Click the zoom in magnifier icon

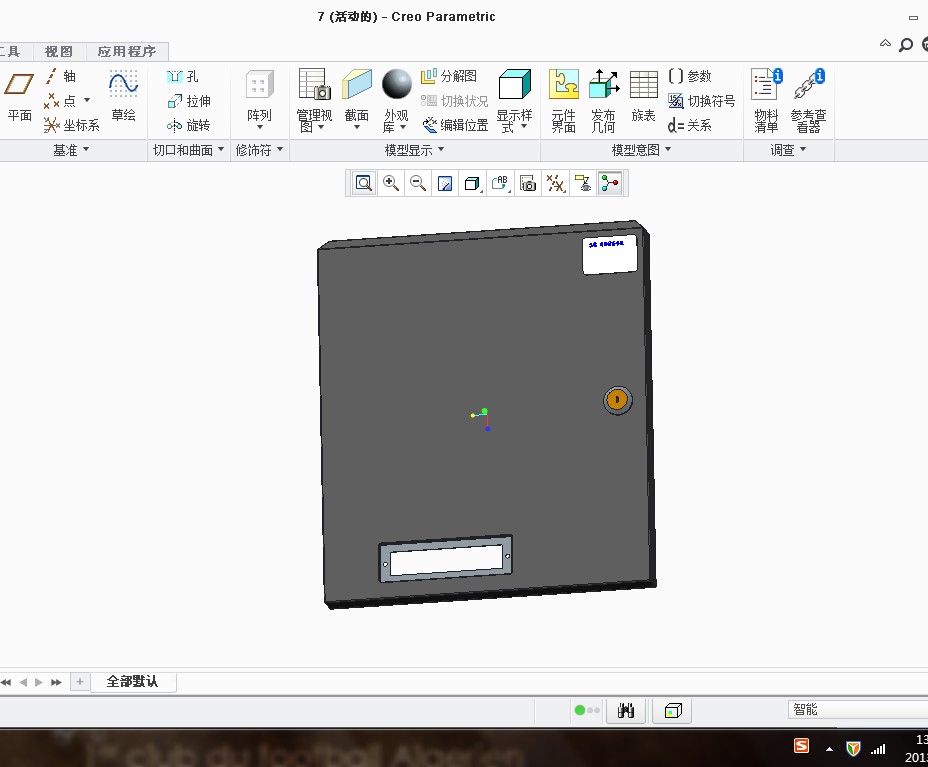391,183
